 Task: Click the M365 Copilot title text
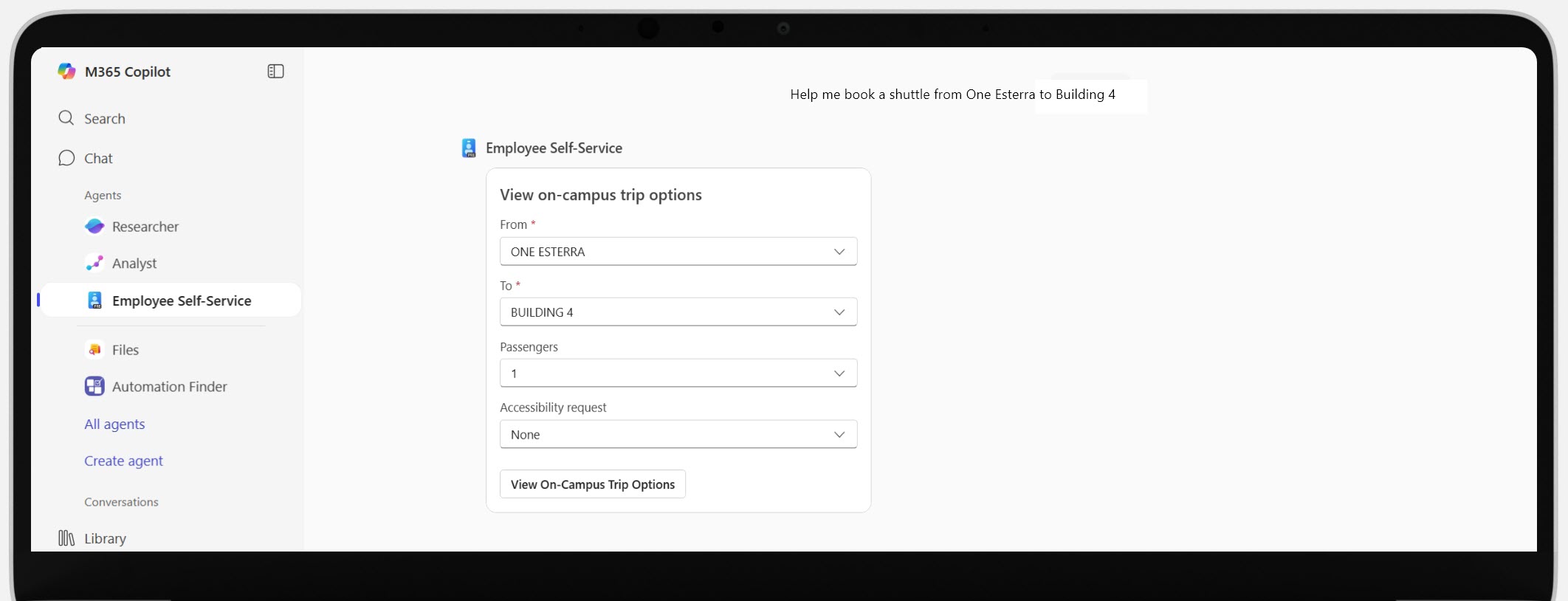click(128, 72)
